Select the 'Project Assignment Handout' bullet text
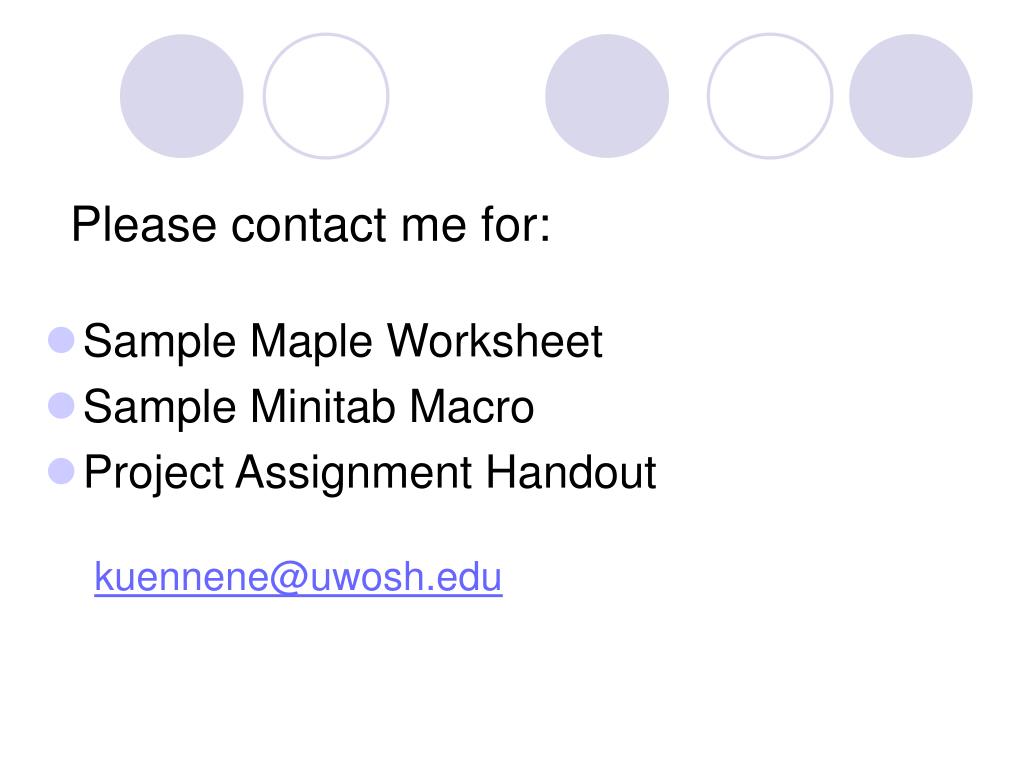This screenshot has width=1024, height=768. pos(370,473)
